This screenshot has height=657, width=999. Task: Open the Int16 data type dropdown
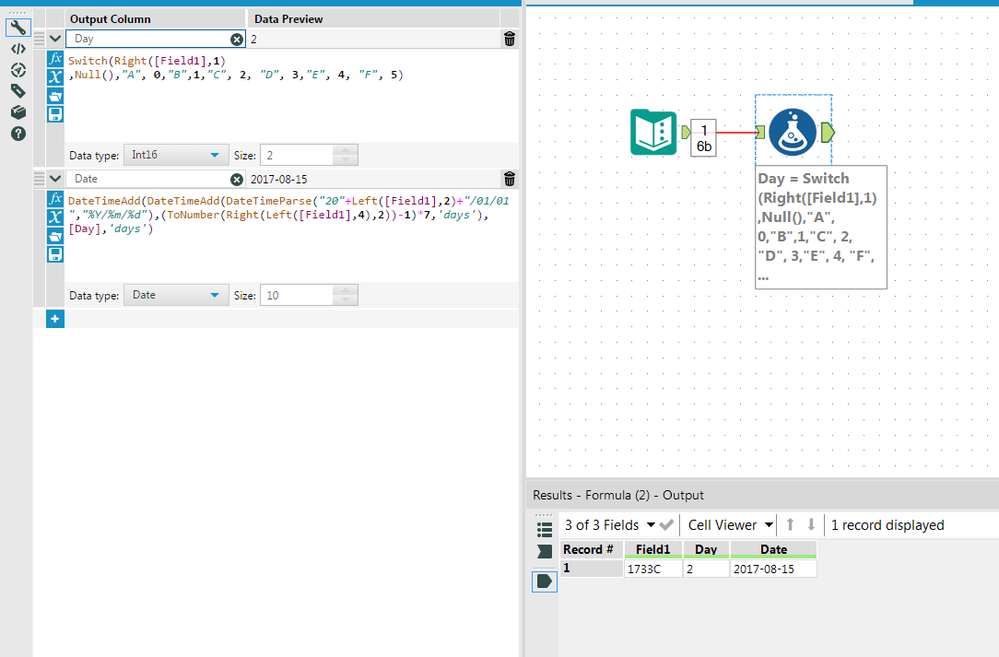(x=176, y=155)
